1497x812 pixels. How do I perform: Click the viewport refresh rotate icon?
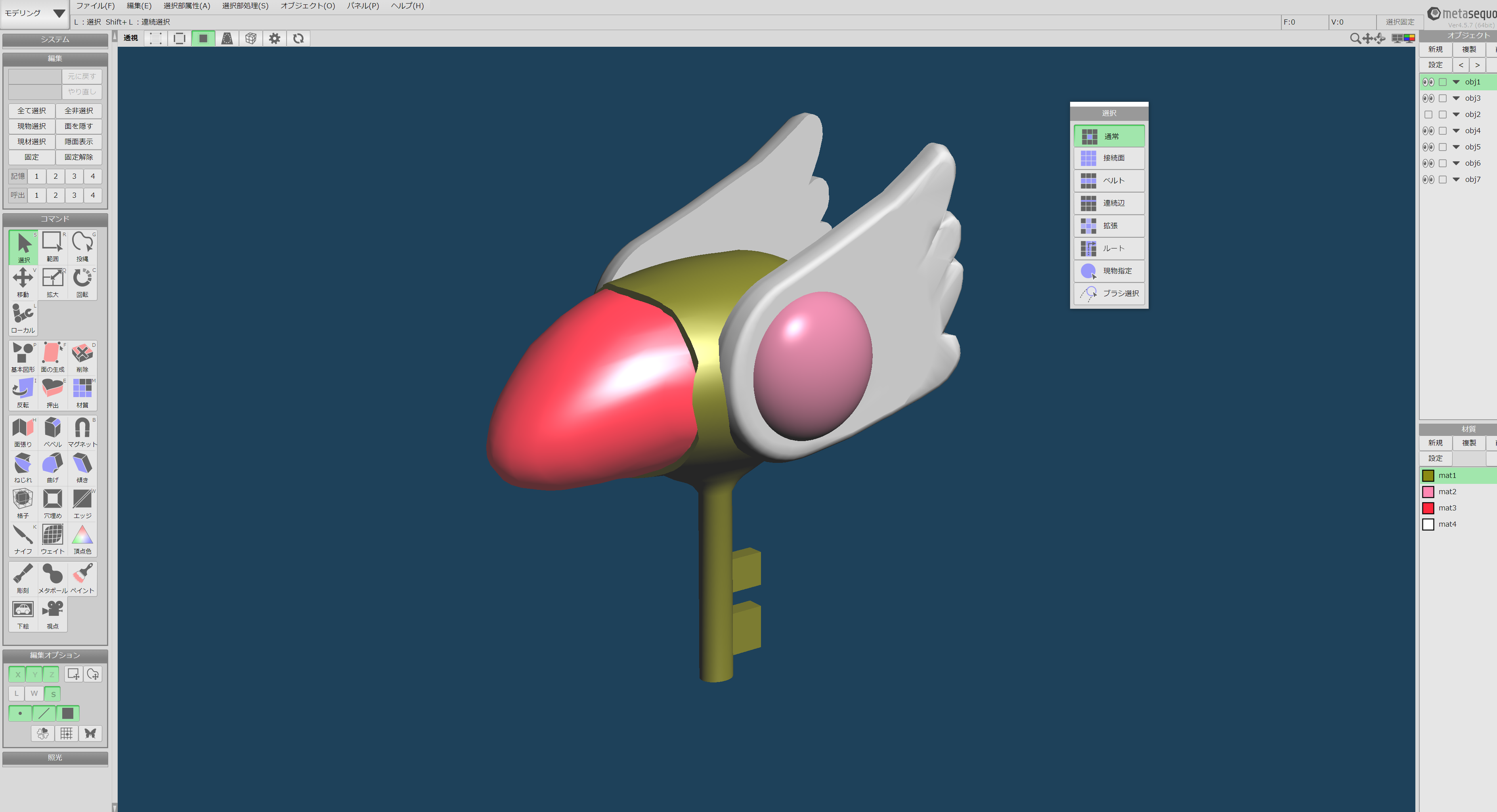tap(298, 38)
